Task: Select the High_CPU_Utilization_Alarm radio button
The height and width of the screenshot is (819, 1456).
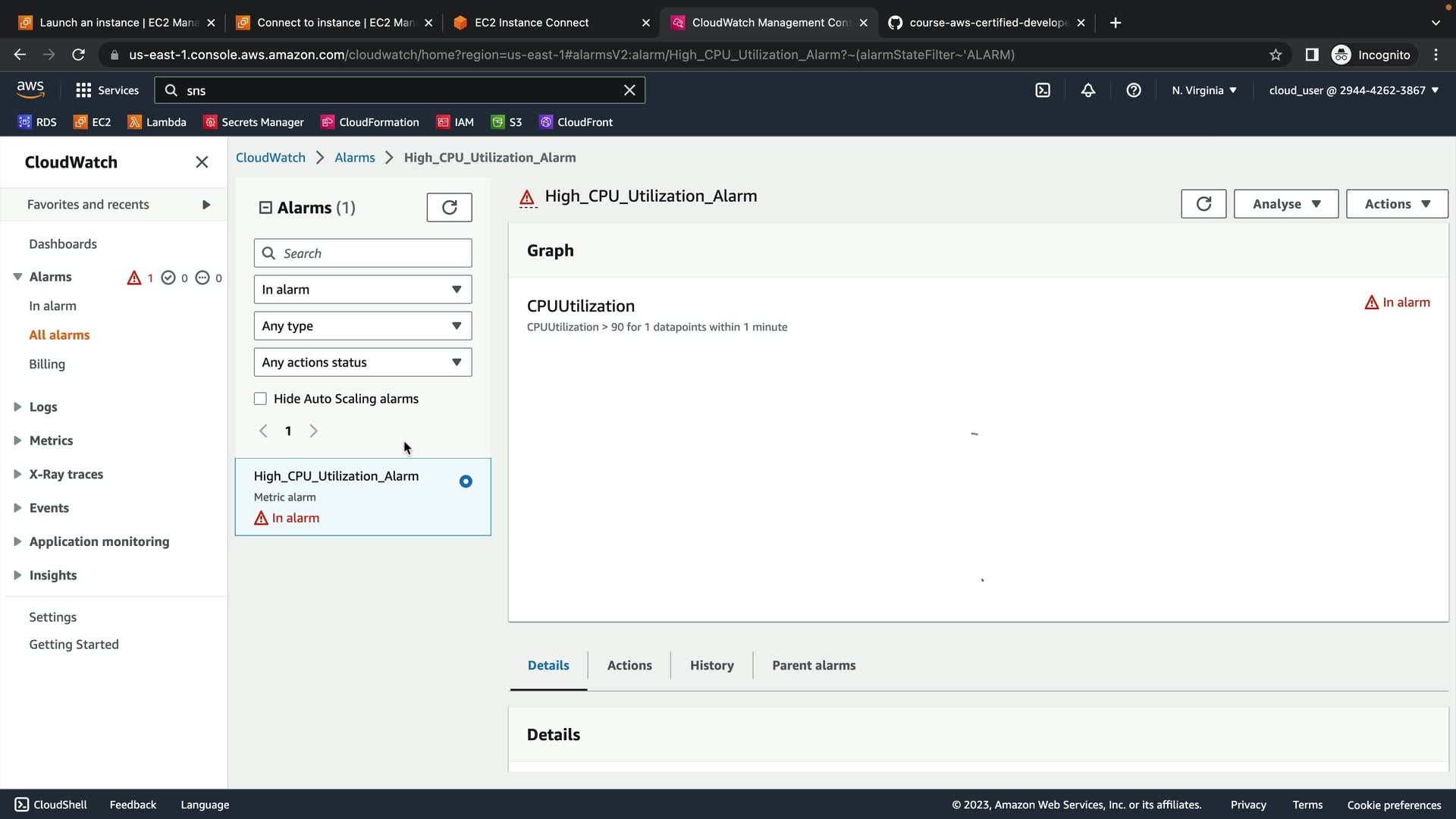Action: pyautogui.click(x=466, y=482)
